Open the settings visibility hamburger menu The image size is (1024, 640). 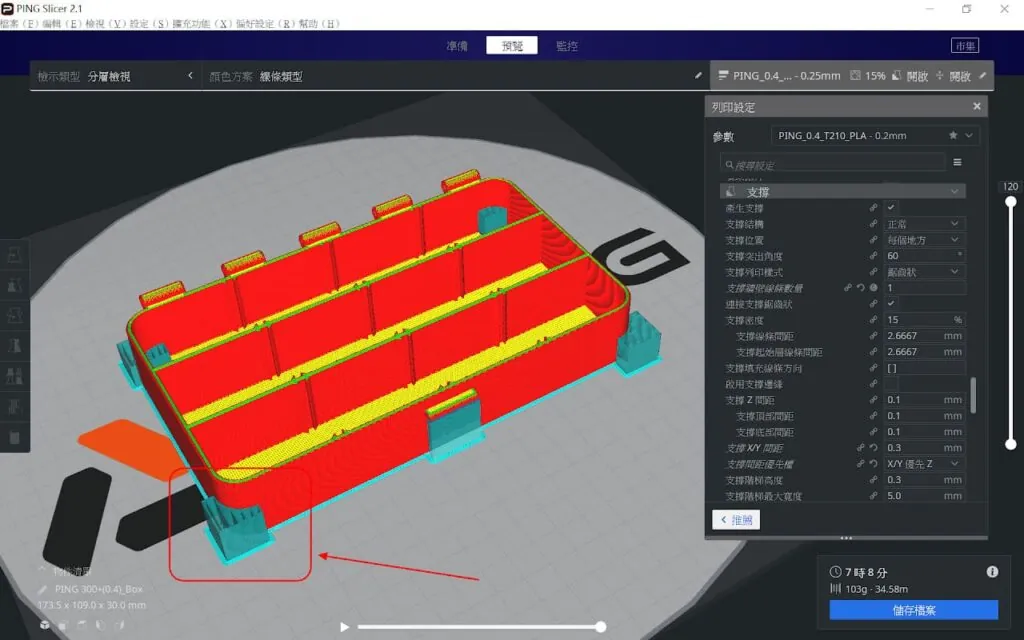pyautogui.click(x=957, y=162)
